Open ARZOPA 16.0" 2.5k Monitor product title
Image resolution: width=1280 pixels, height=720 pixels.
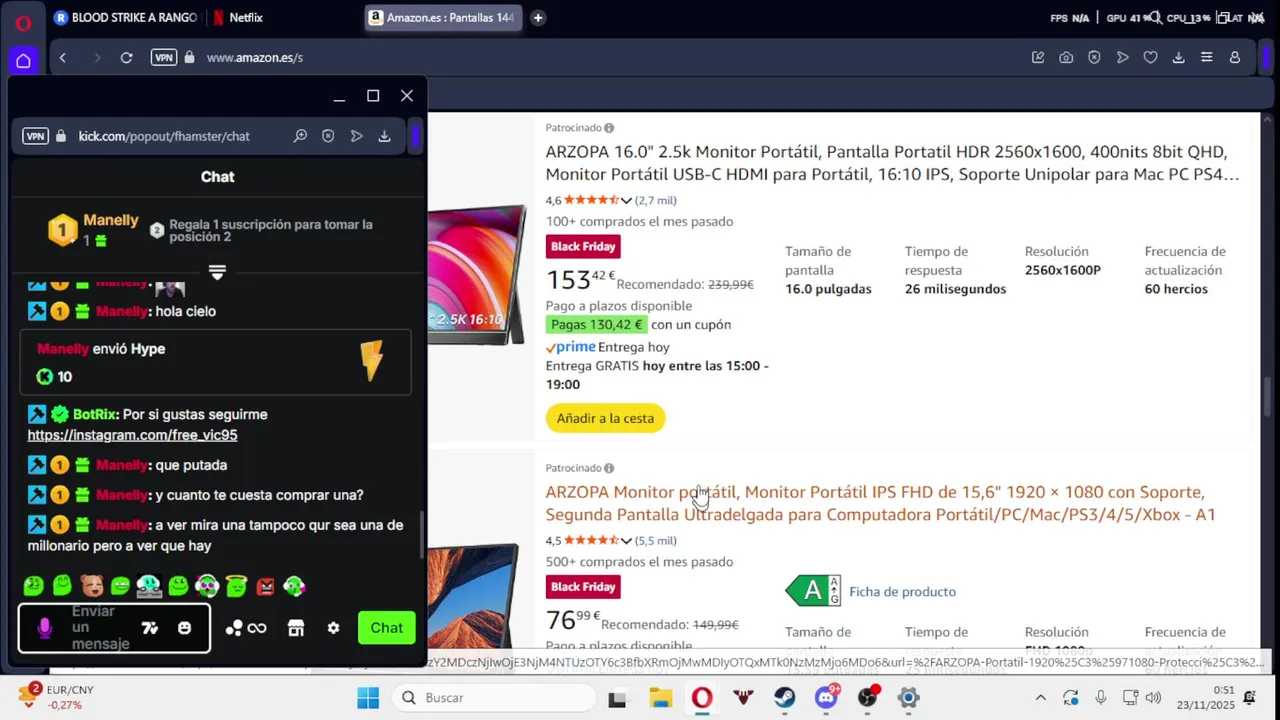[892, 163]
